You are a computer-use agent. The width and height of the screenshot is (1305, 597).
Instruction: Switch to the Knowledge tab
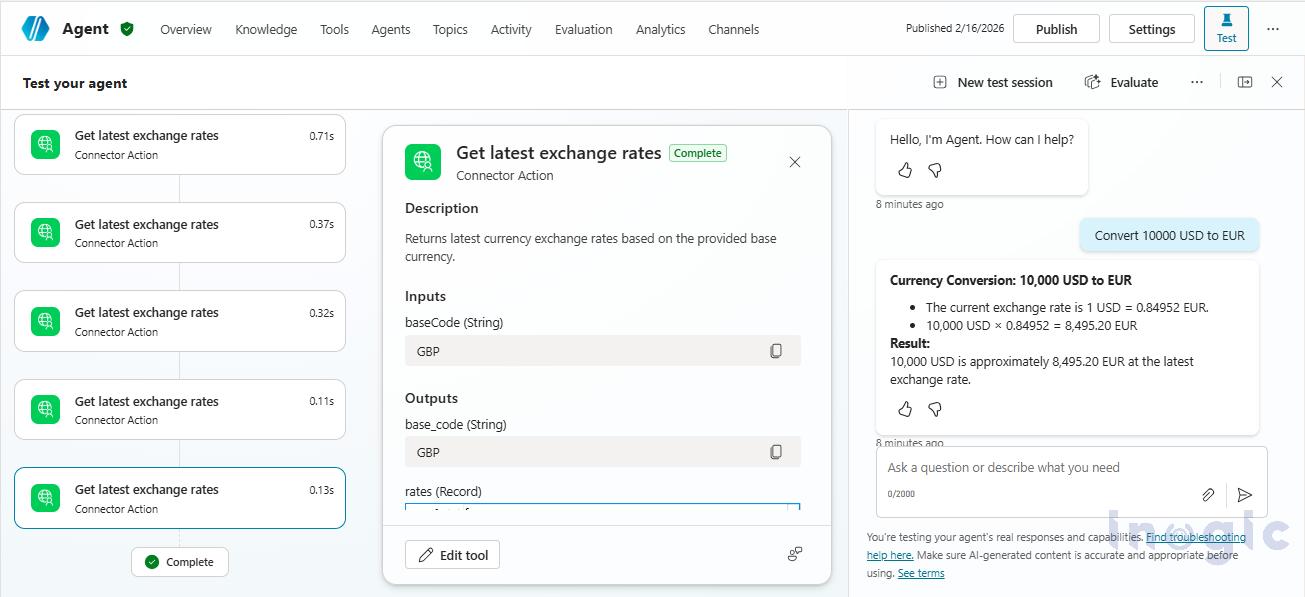[x=266, y=29]
